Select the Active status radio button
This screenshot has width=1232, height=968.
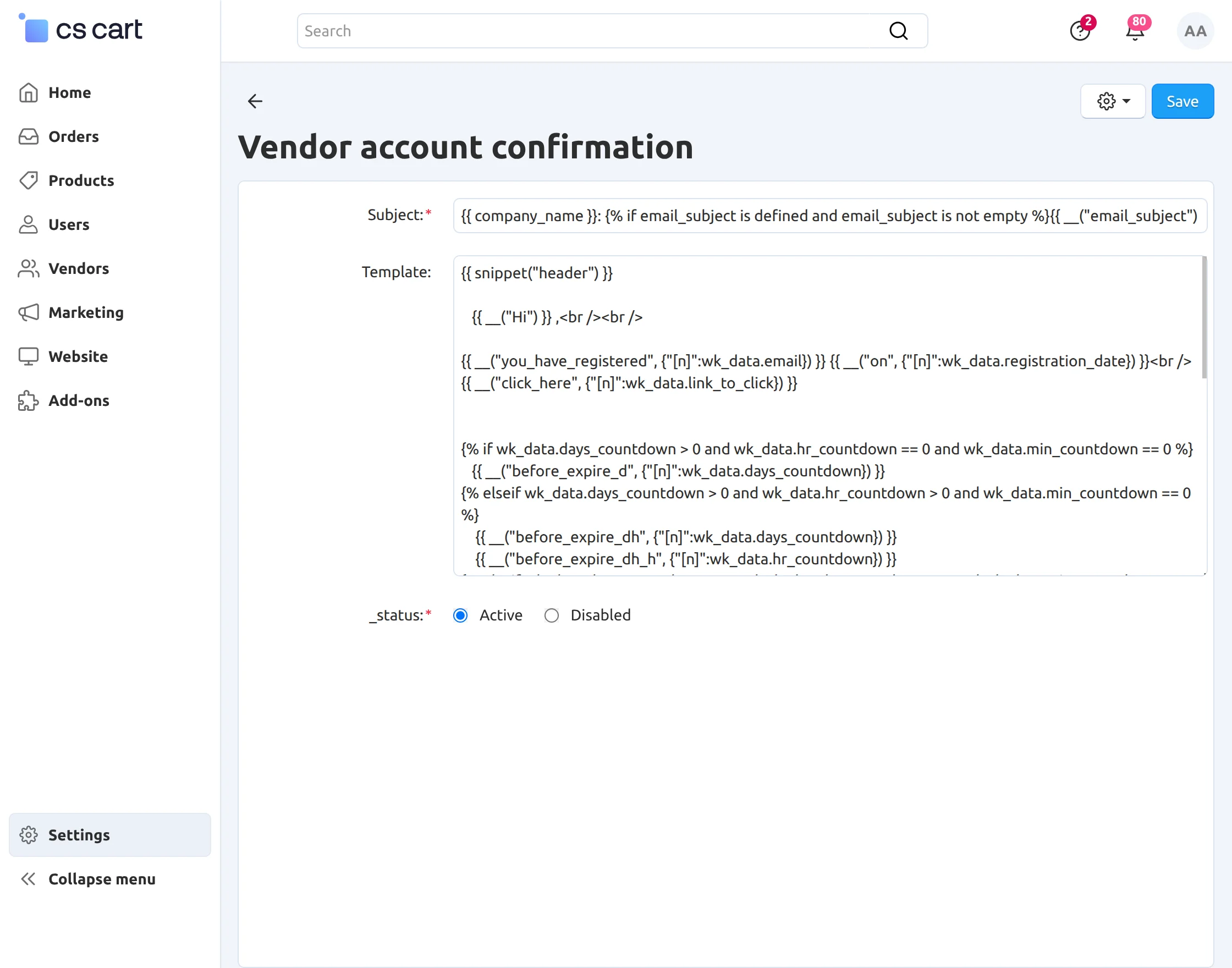click(460, 615)
